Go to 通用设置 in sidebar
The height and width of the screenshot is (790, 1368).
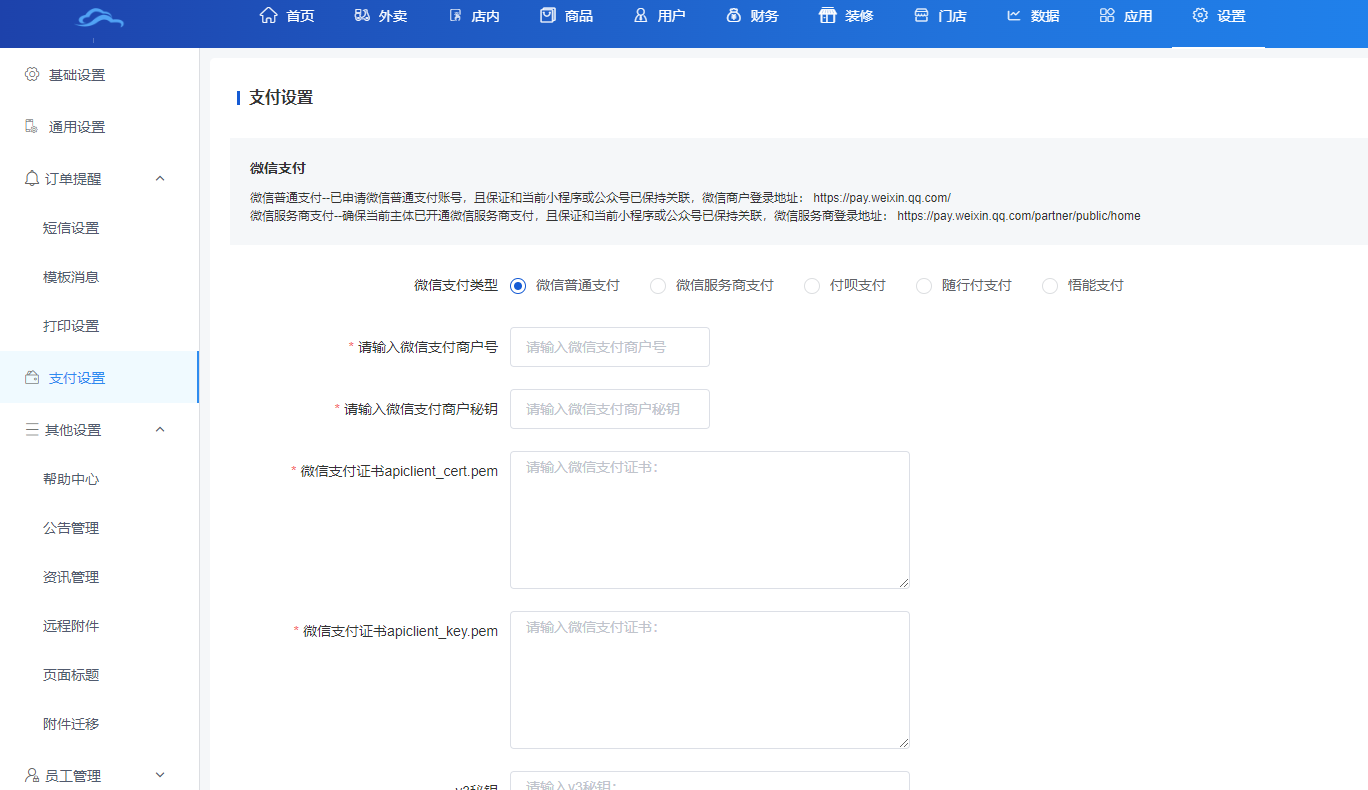coord(99,127)
